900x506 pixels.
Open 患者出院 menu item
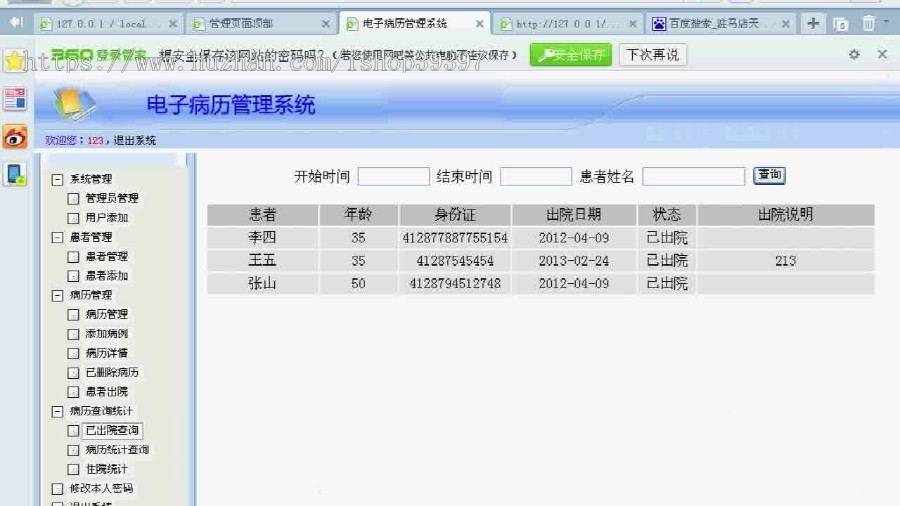[x=107, y=392]
